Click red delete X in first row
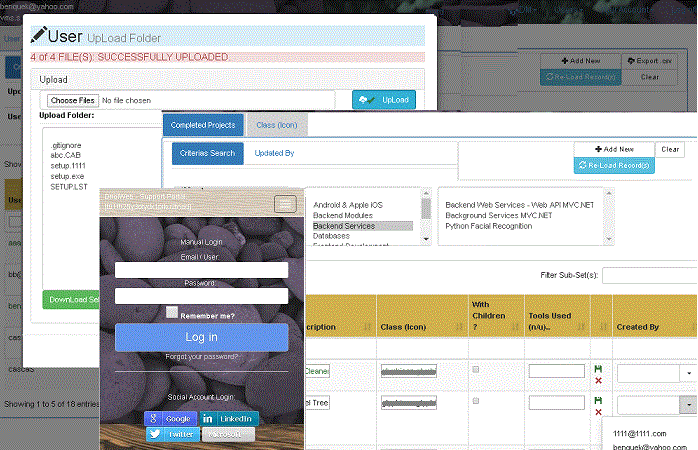Image resolution: width=698 pixels, height=450 pixels. pyautogui.click(x=598, y=381)
